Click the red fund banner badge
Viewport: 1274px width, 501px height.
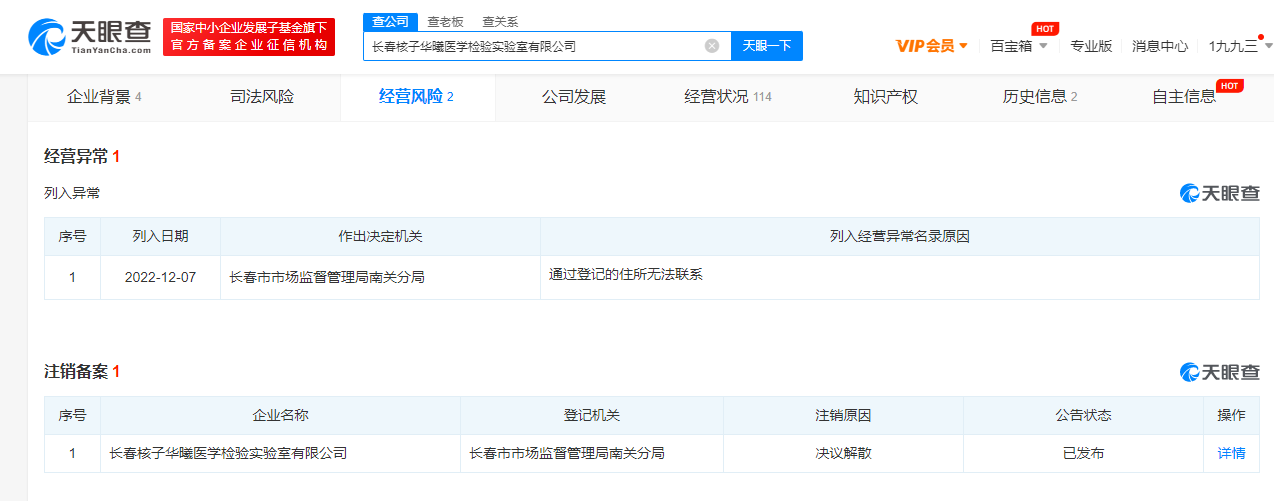click(249, 37)
